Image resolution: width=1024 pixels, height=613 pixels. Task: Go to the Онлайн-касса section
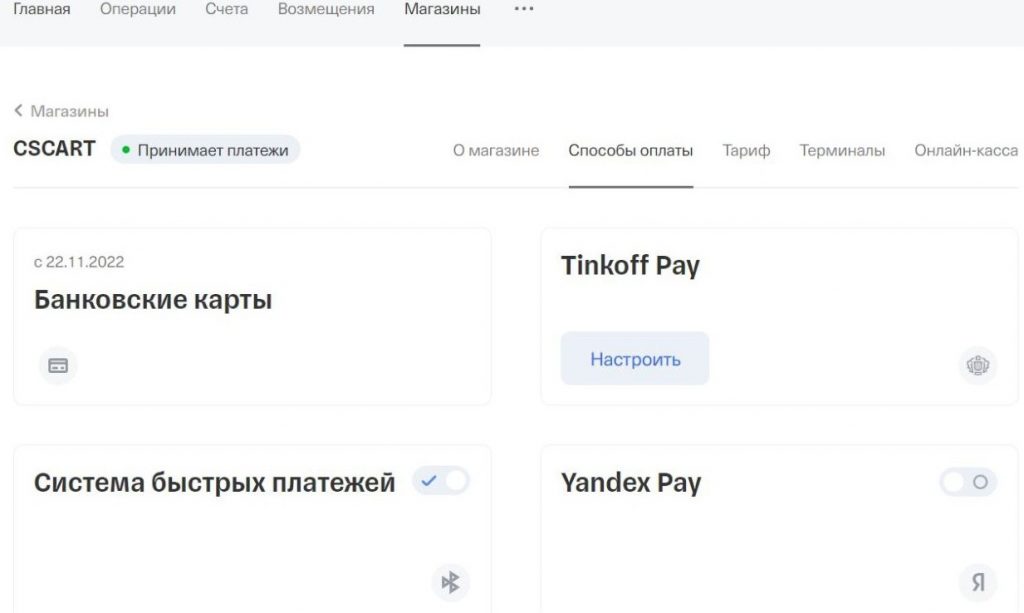tap(966, 151)
